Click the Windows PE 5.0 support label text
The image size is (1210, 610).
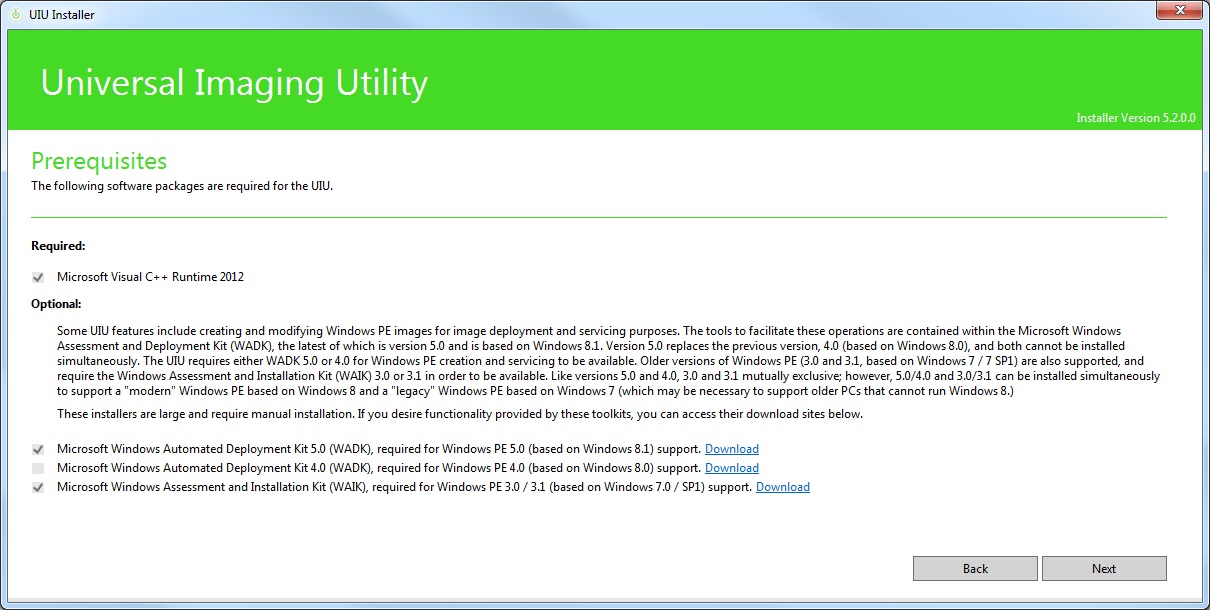(378, 449)
